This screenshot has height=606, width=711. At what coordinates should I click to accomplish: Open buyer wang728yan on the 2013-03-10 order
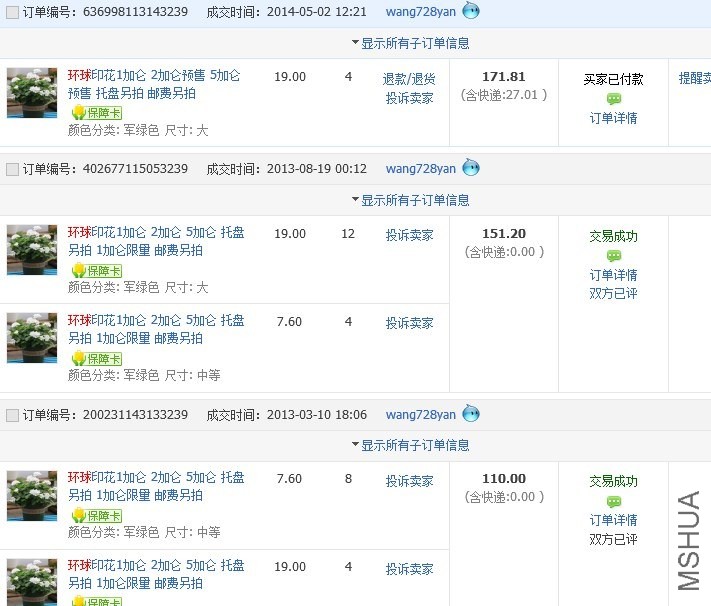coord(420,415)
